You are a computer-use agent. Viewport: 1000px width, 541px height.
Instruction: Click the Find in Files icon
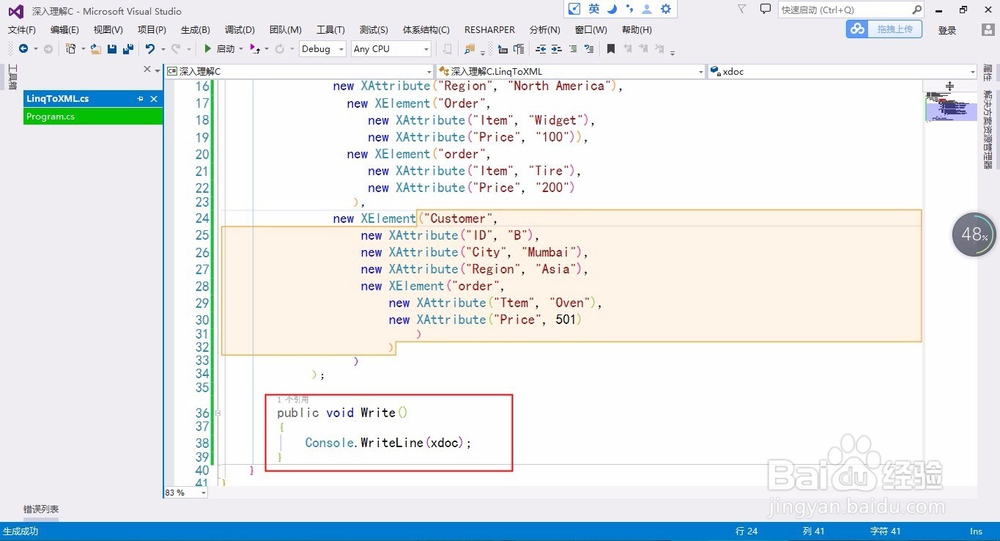[470, 48]
